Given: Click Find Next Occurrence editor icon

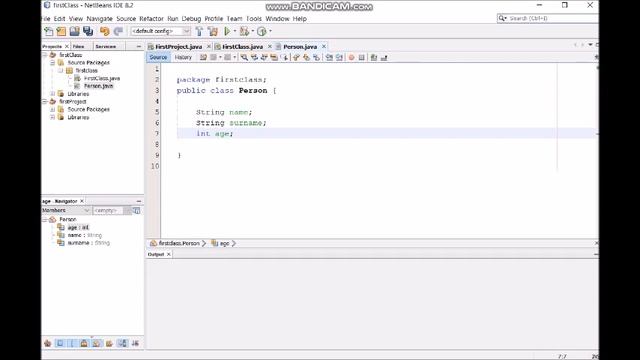Looking at the screenshot, I should pyautogui.click(x=264, y=58).
